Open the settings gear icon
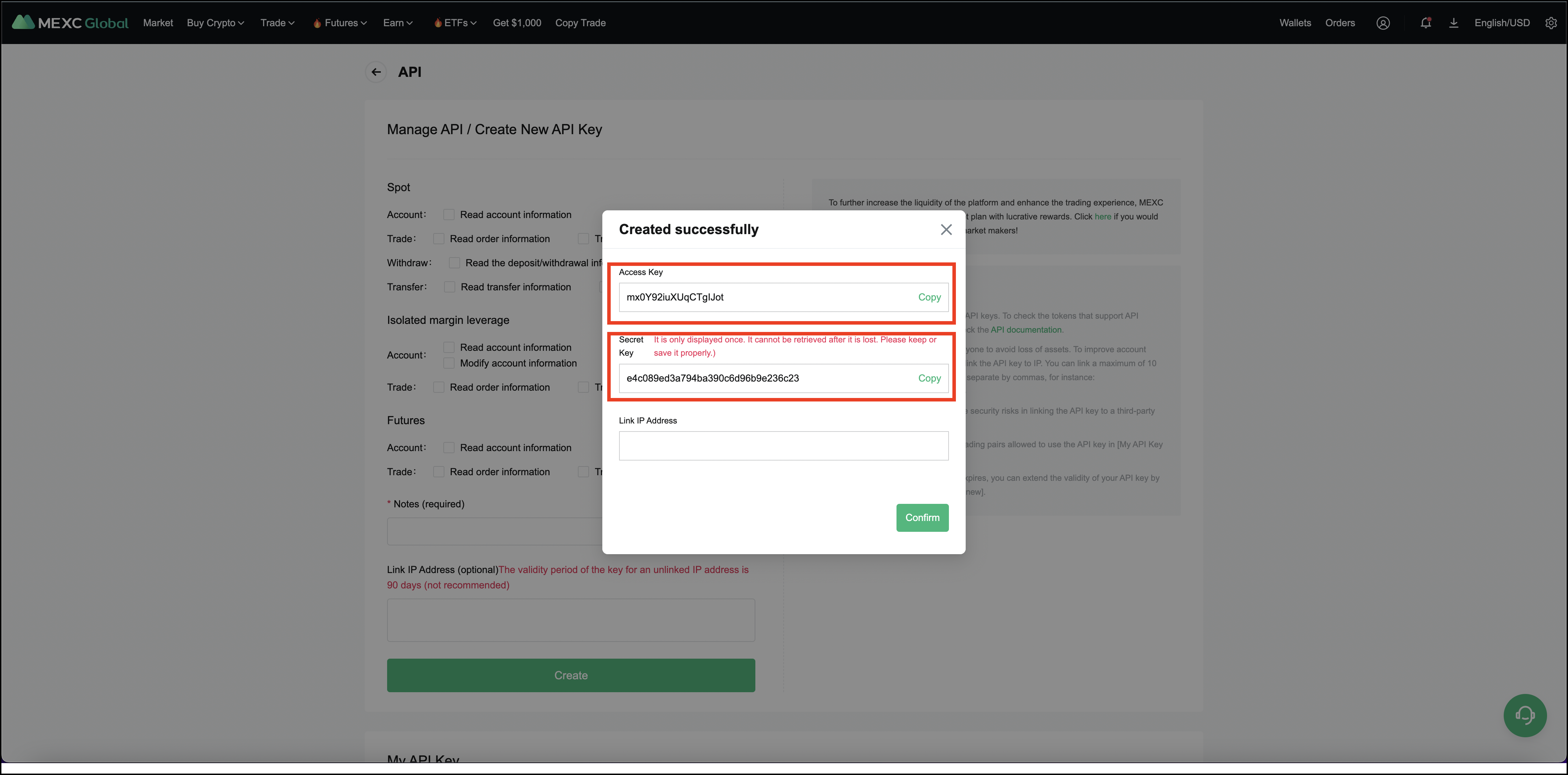 1551,23
